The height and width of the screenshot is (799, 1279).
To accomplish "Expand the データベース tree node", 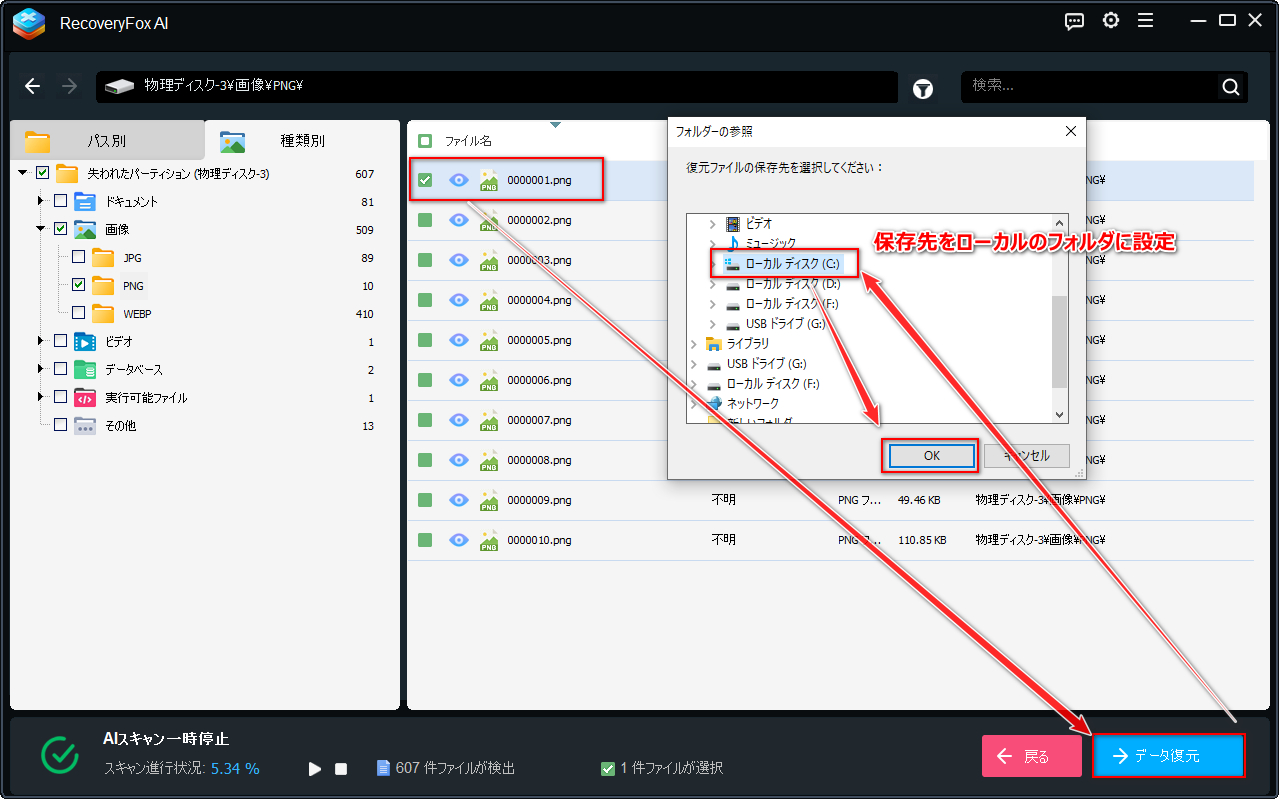I will pyautogui.click(x=41, y=369).
